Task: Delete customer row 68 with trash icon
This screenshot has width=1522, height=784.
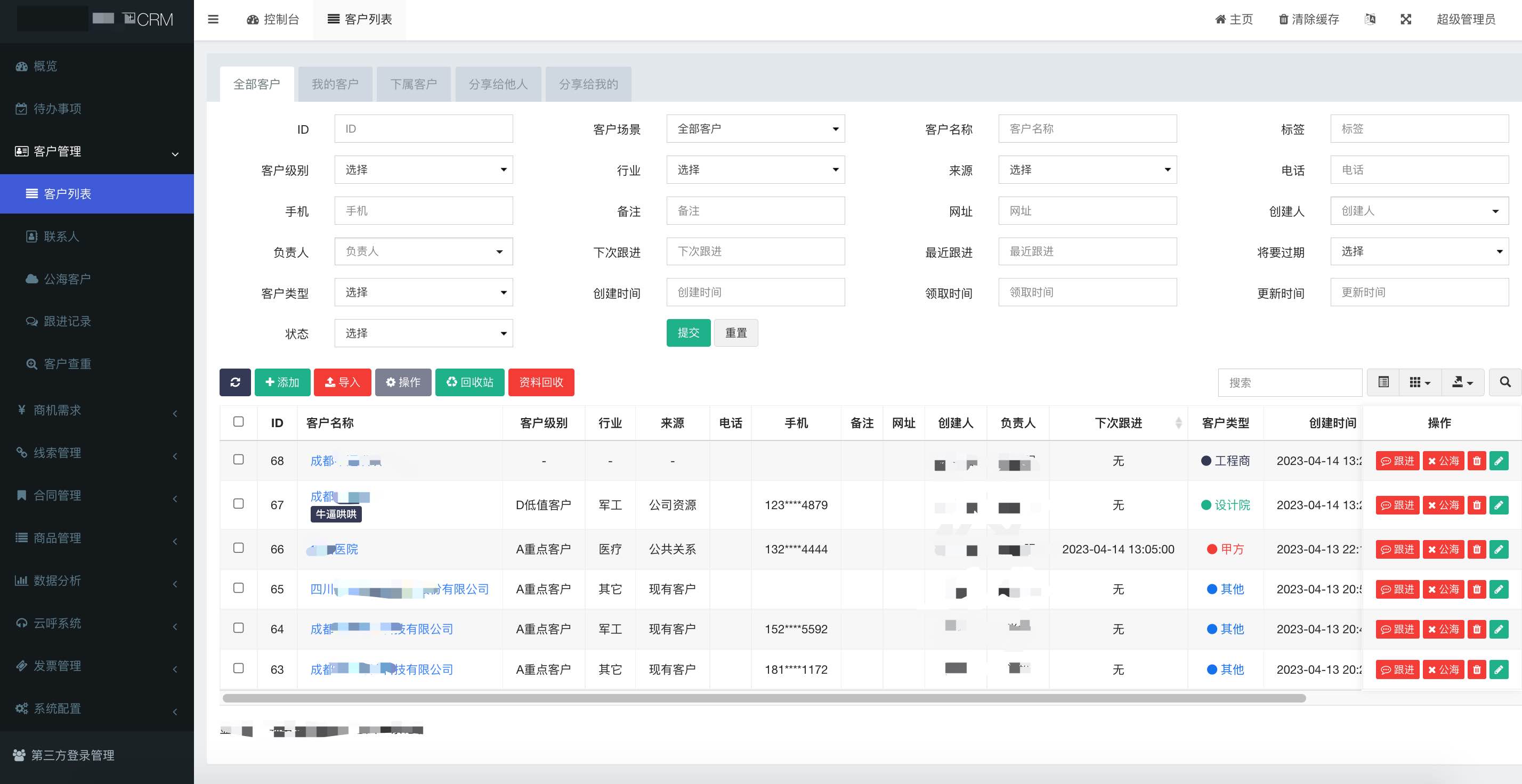Action: pos(1477,461)
